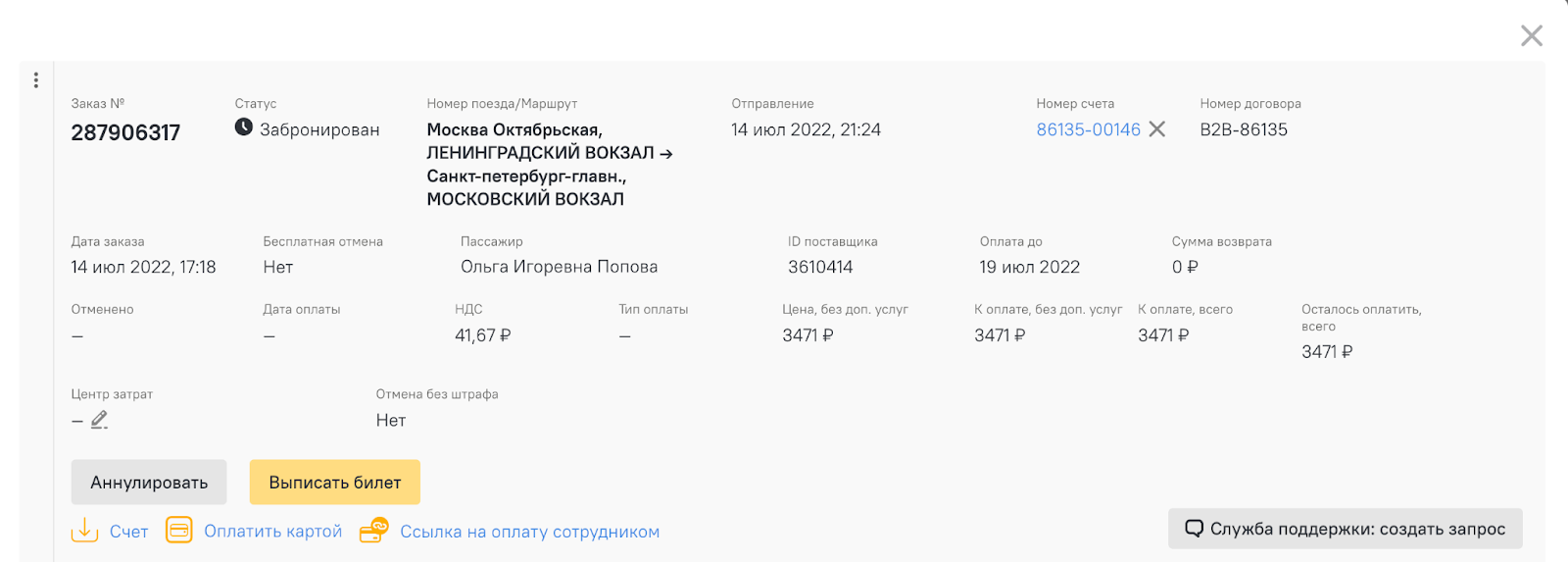Click the route Москва Октябрьская text
Image resolution: width=1568 pixels, height=562 pixels.
[x=514, y=129]
